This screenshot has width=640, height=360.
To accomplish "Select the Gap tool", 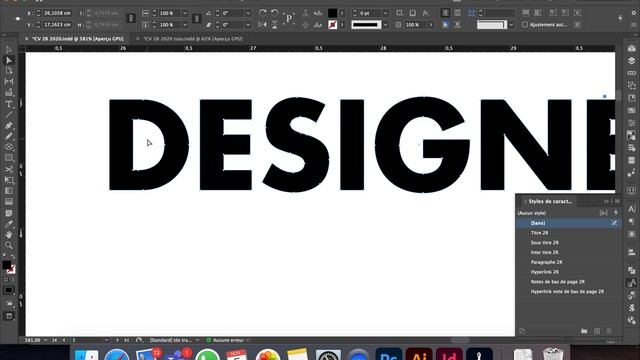I will click(9, 82).
